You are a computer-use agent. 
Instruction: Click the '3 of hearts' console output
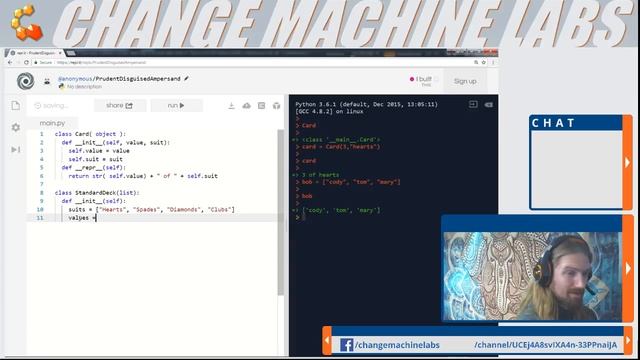coord(320,175)
